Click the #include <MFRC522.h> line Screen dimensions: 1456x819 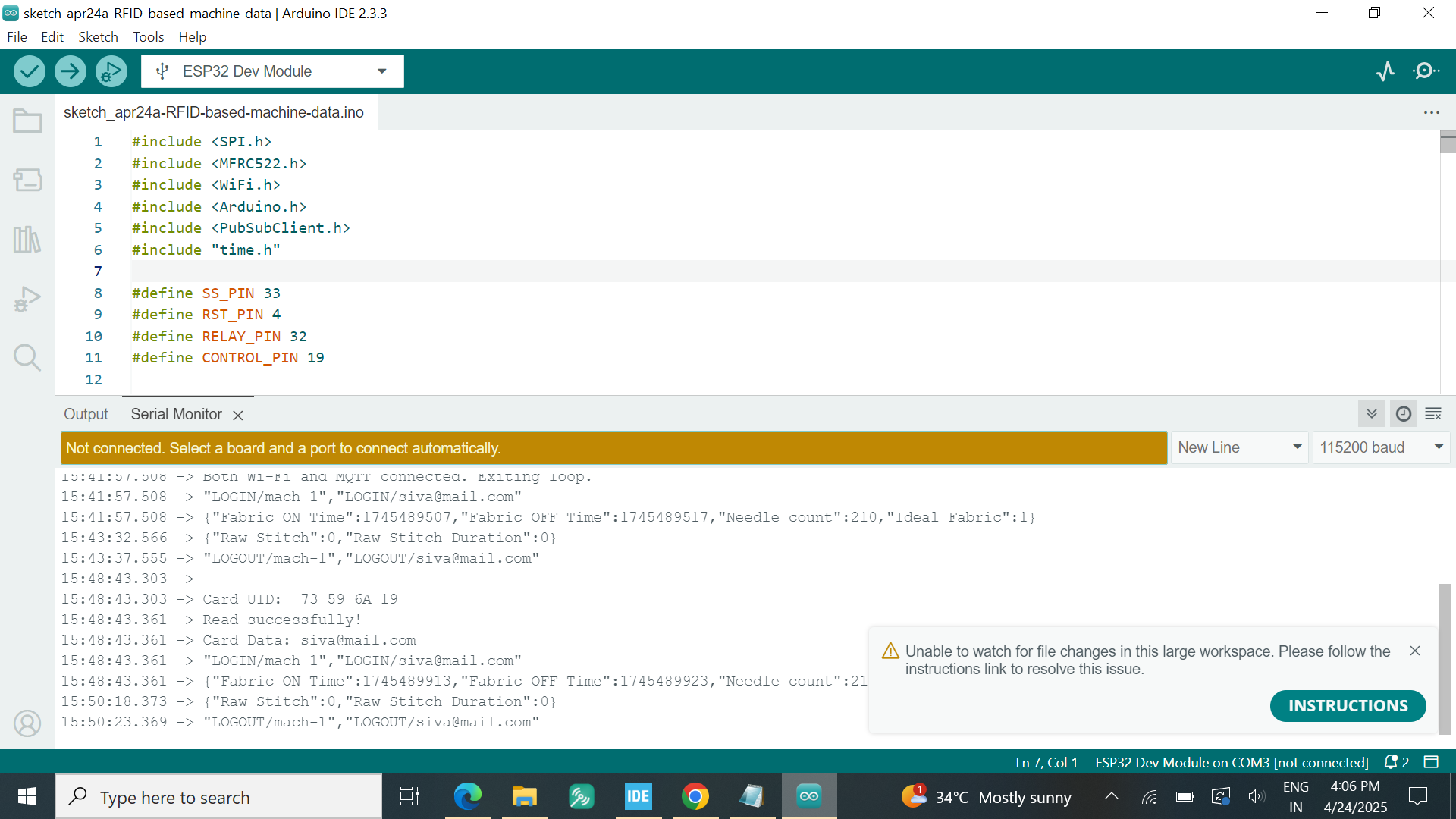pyautogui.click(x=218, y=164)
